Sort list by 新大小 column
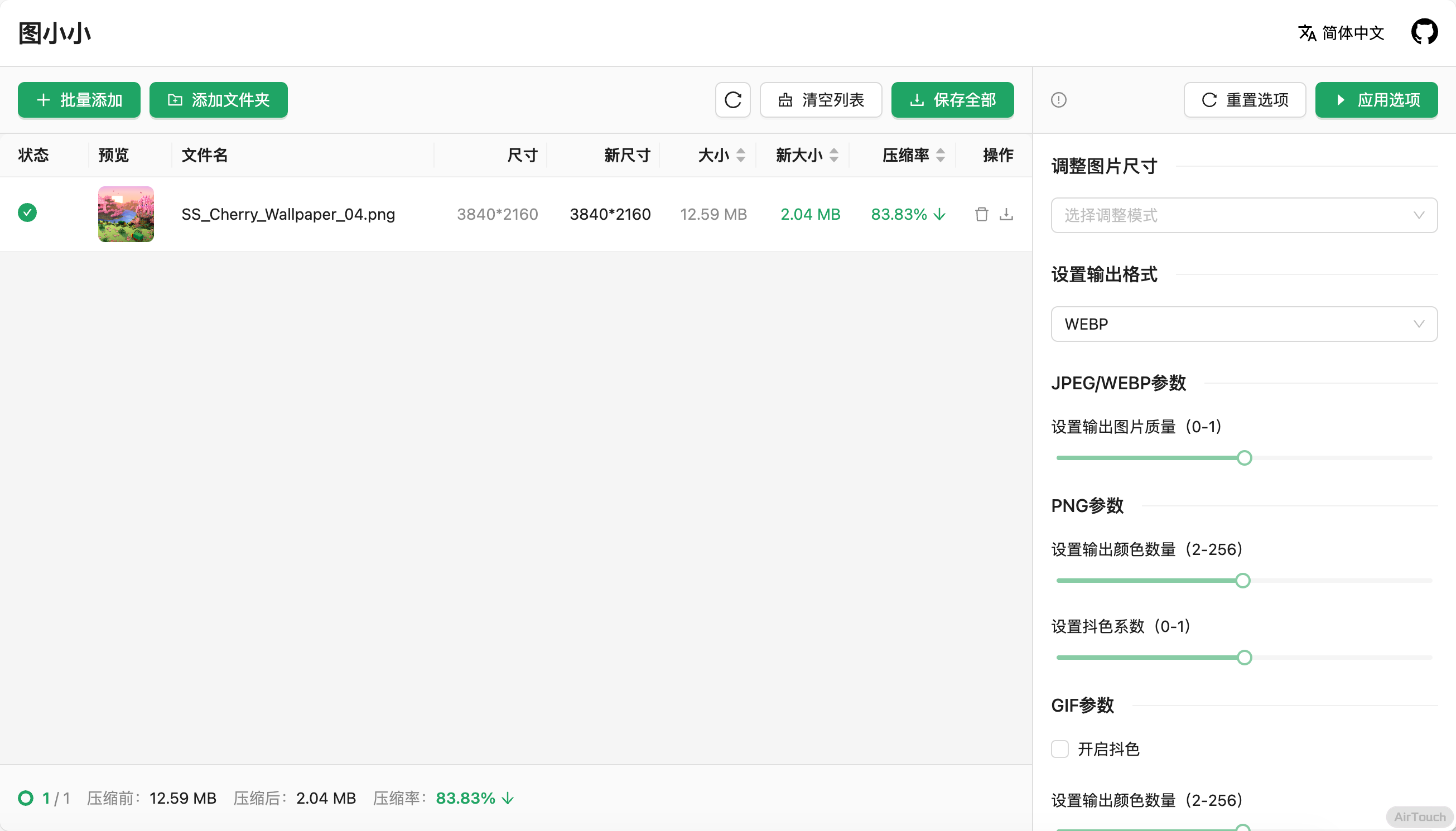Screen dimensions: 1456x831 (x=834, y=155)
